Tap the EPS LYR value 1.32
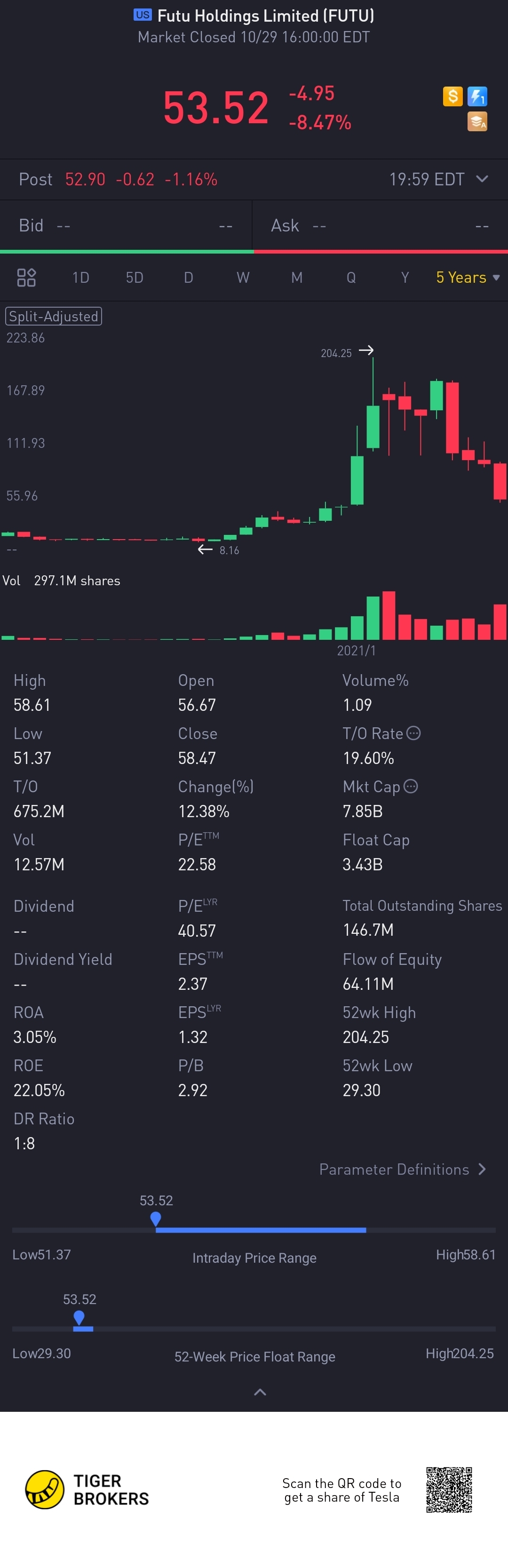The height and width of the screenshot is (1568, 508). click(192, 1036)
